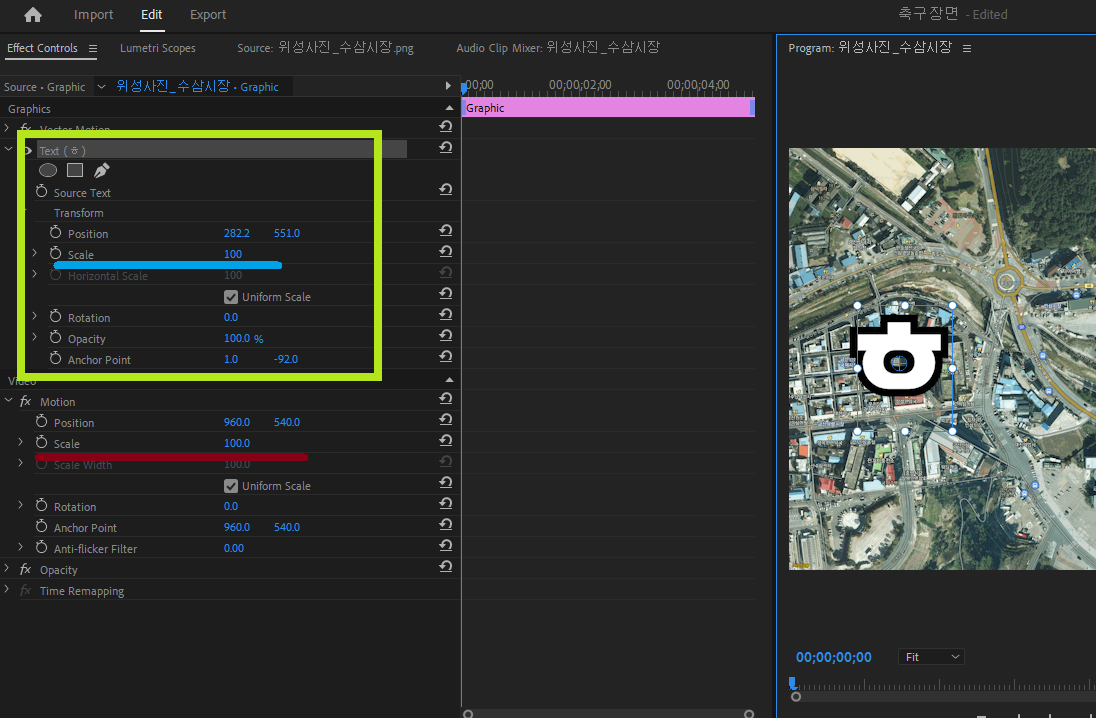Screen dimensions: 1096x718
Task: Open the Effect Controls panel menu icon
Action: pyautogui.click(x=92, y=48)
